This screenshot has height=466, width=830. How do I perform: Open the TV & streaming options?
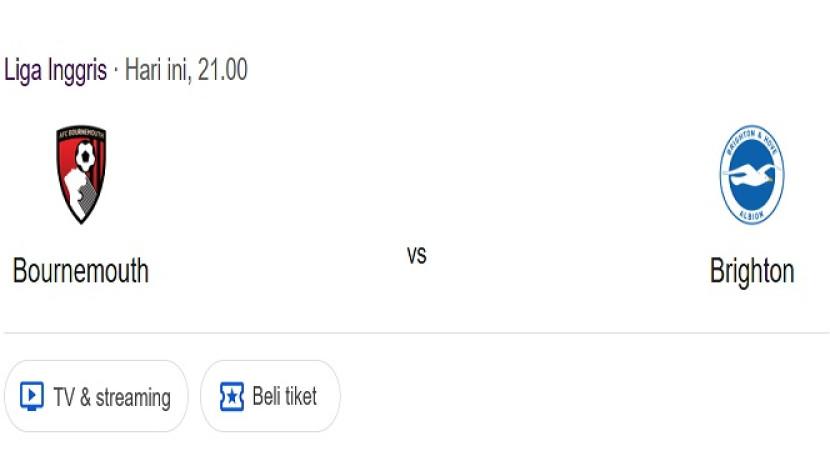tap(96, 397)
